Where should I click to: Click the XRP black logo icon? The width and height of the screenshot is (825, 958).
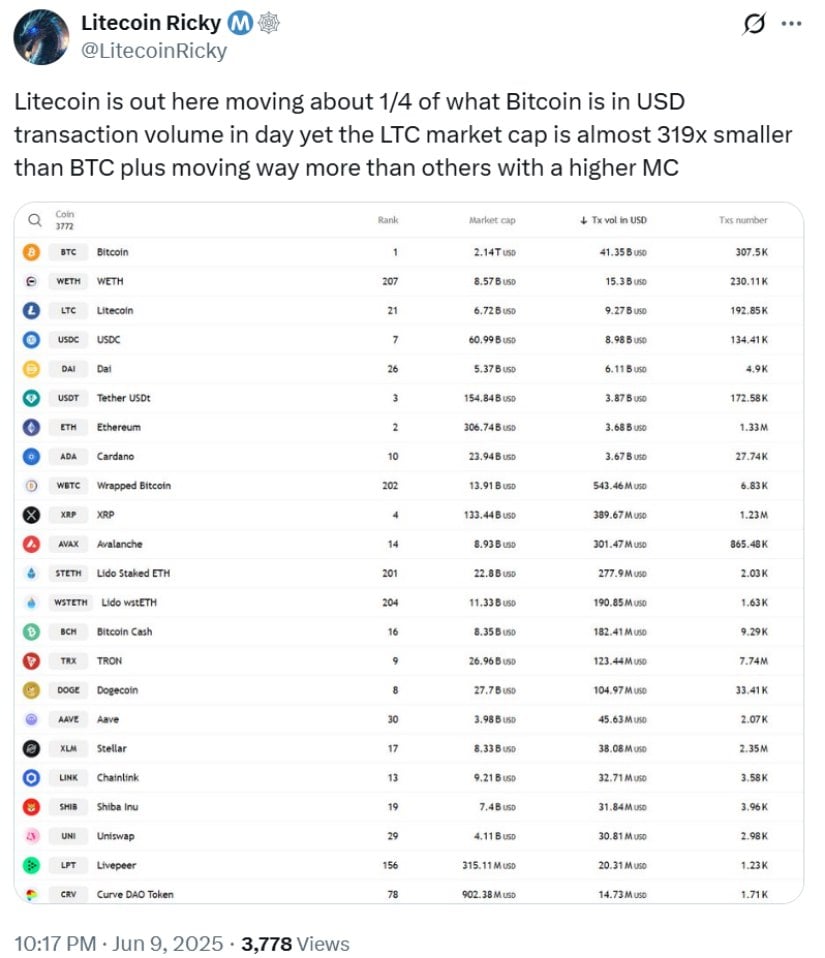point(31,515)
